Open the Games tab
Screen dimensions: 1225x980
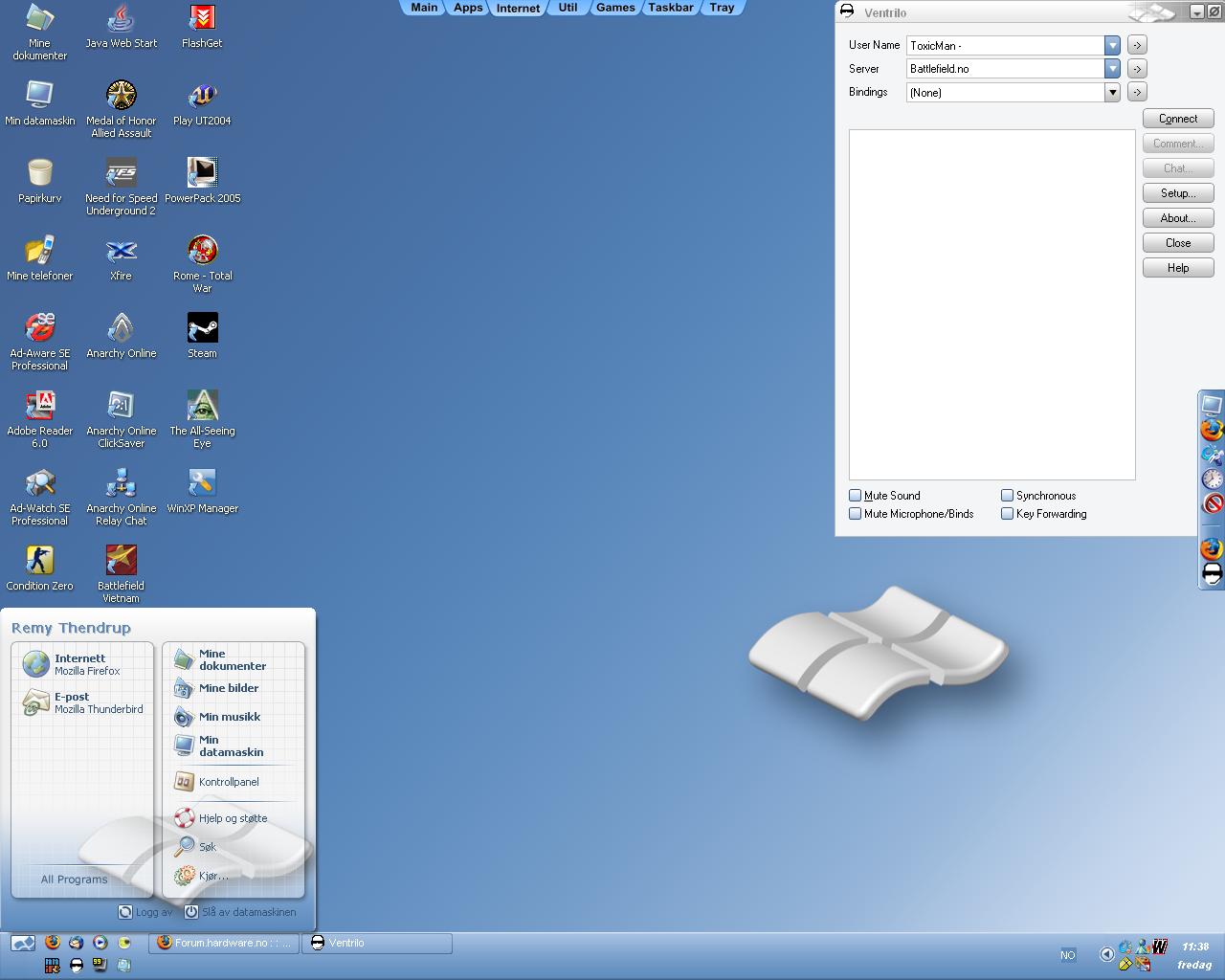[x=615, y=7]
